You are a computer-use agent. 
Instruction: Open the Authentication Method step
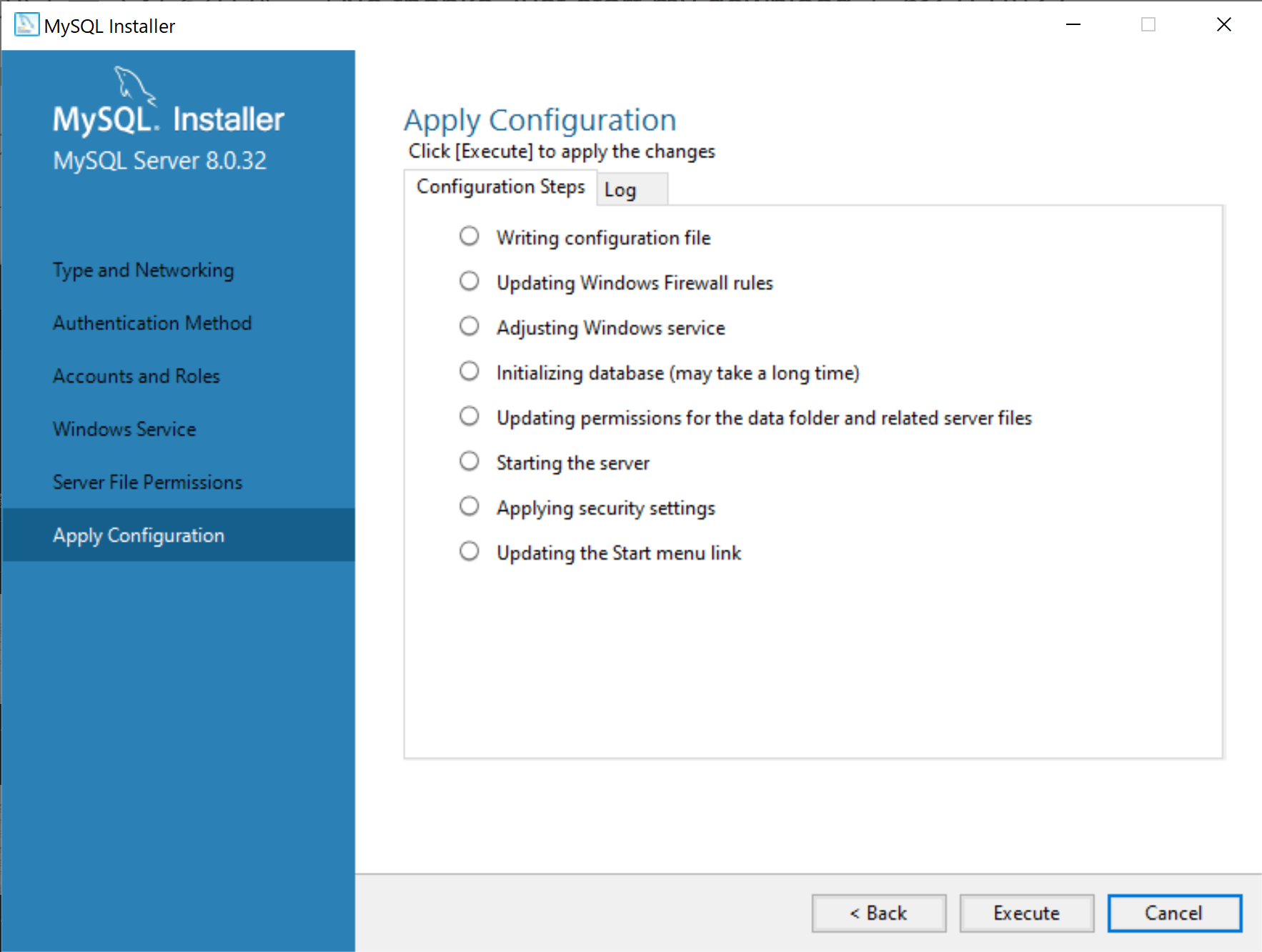151,323
